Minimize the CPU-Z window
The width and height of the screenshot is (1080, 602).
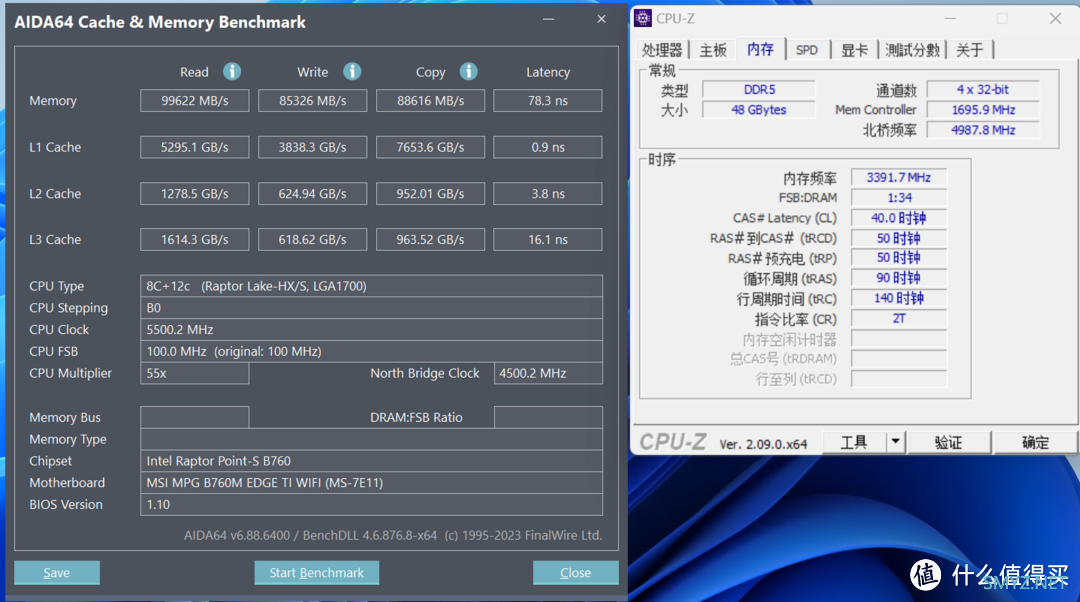(x=951, y=19)
